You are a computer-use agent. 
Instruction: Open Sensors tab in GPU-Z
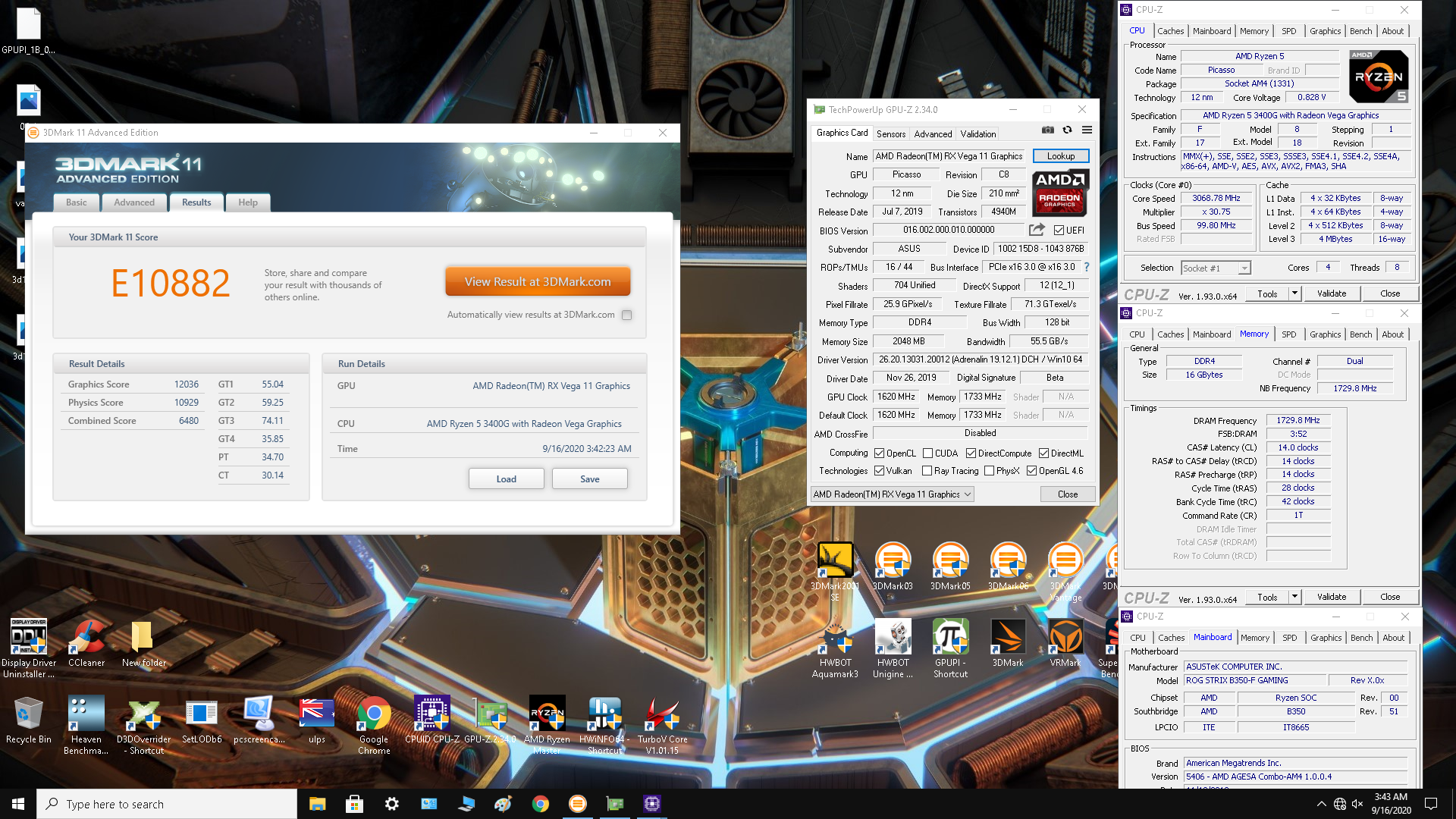click(891, 134)
